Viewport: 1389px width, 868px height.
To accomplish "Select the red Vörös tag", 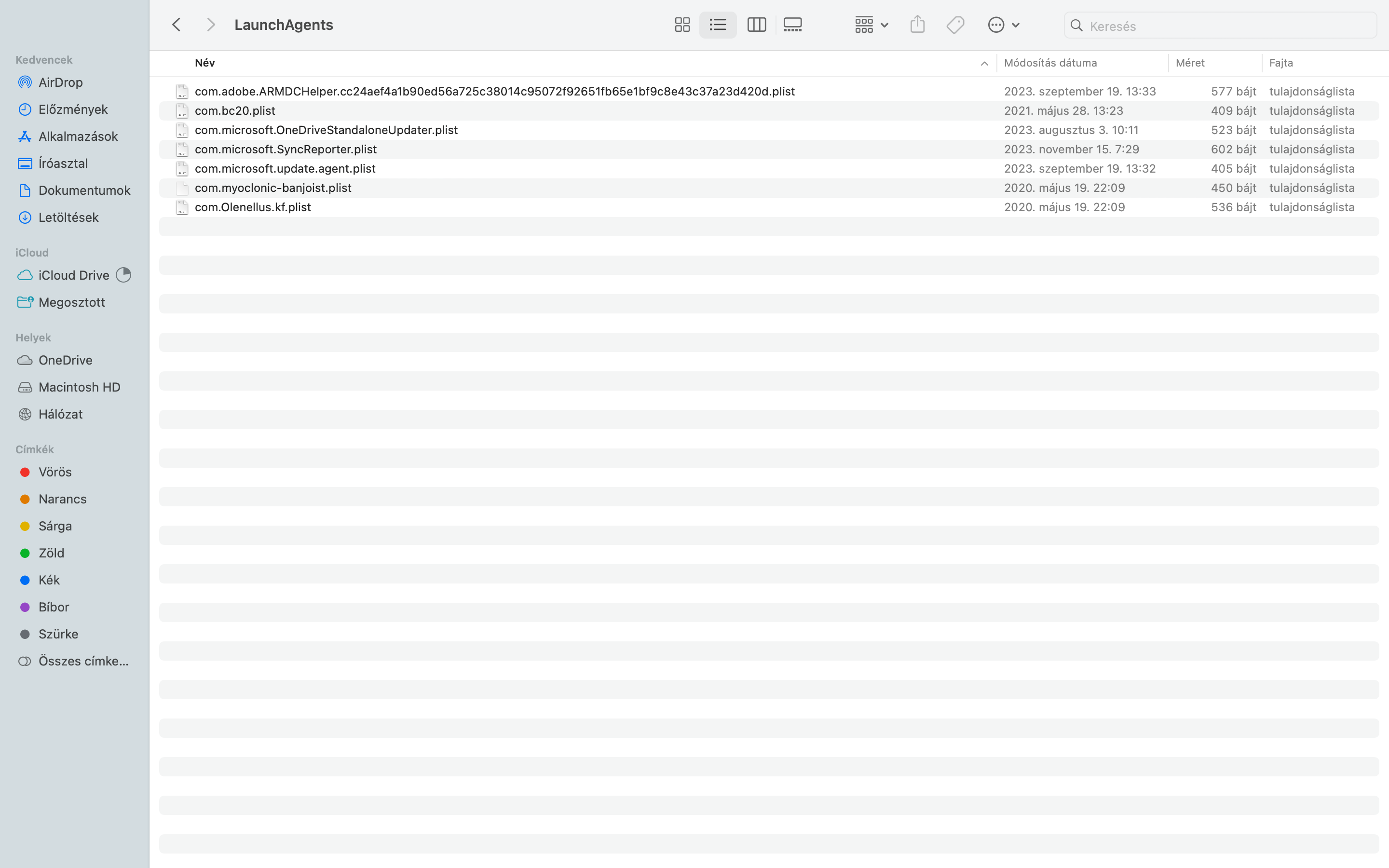I will pos(54,472).
